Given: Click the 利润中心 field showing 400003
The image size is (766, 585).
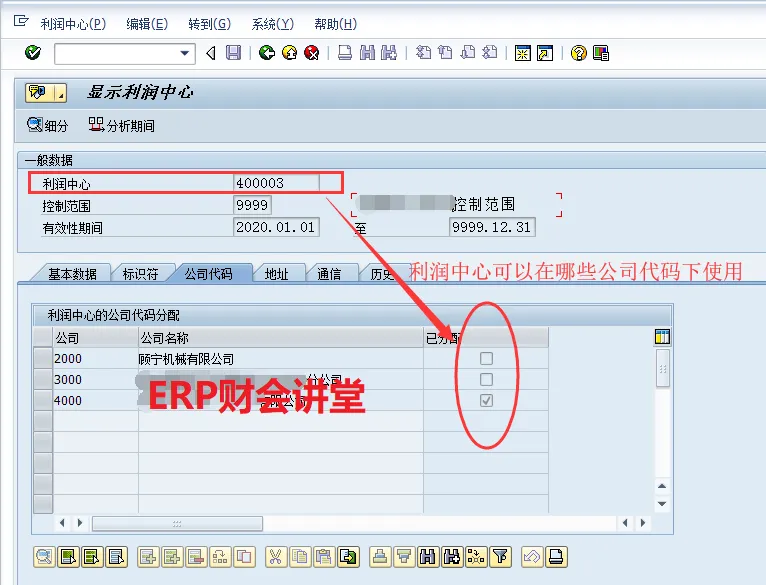Looking at the screenshot, I should [277, 183].
